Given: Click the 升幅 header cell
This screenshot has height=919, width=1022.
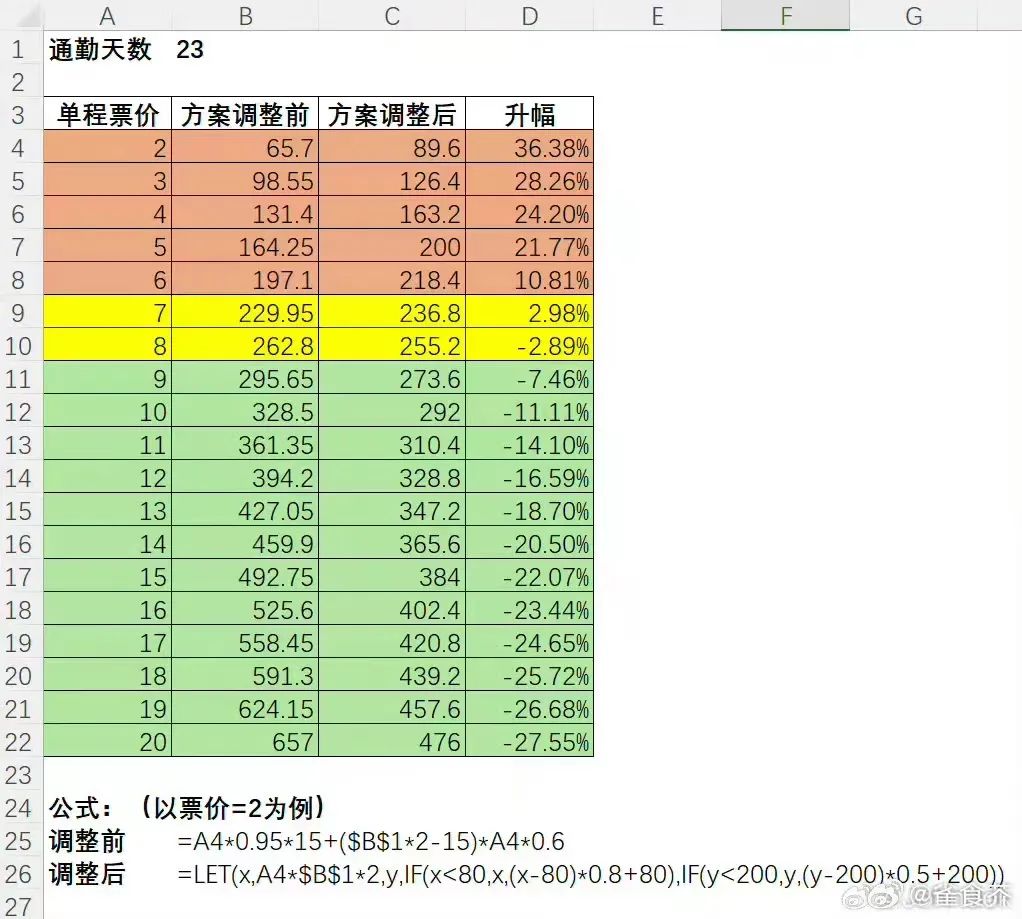Looking at the screenshot, I should [x=529, y=115].
